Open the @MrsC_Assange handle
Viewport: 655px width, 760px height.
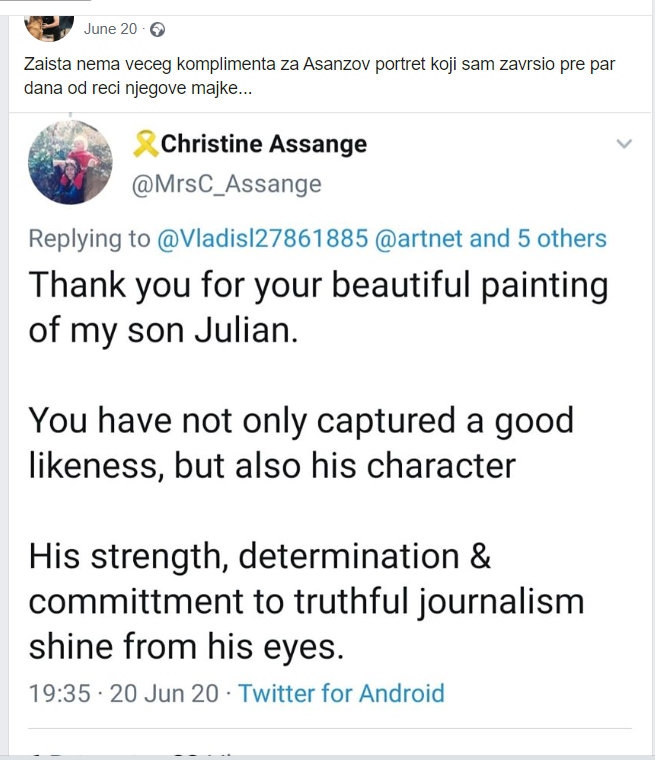226,184
